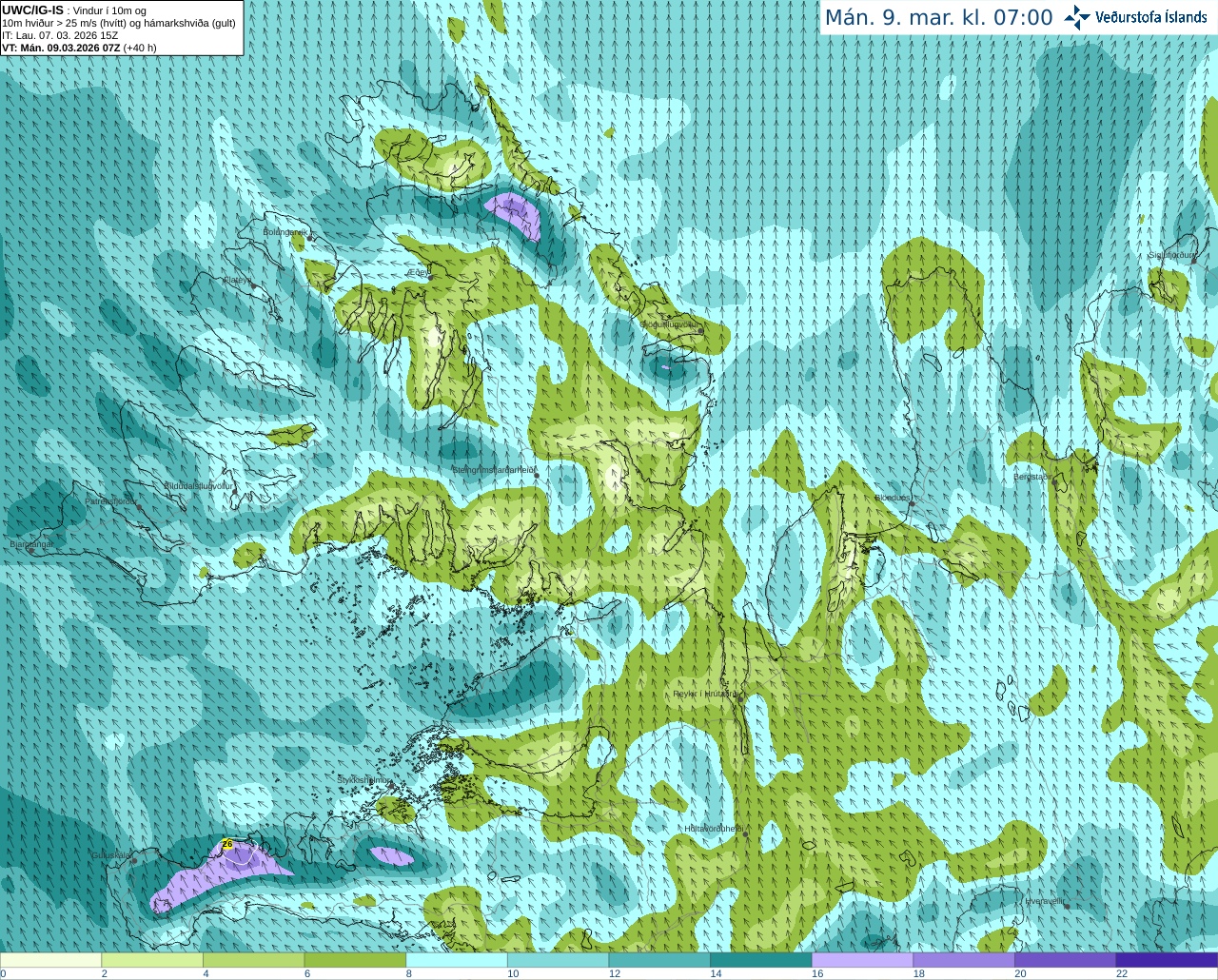Select the light green 2–4 legend swatch
Viewport: 1218px width, 980px height.
click(152, 960)
